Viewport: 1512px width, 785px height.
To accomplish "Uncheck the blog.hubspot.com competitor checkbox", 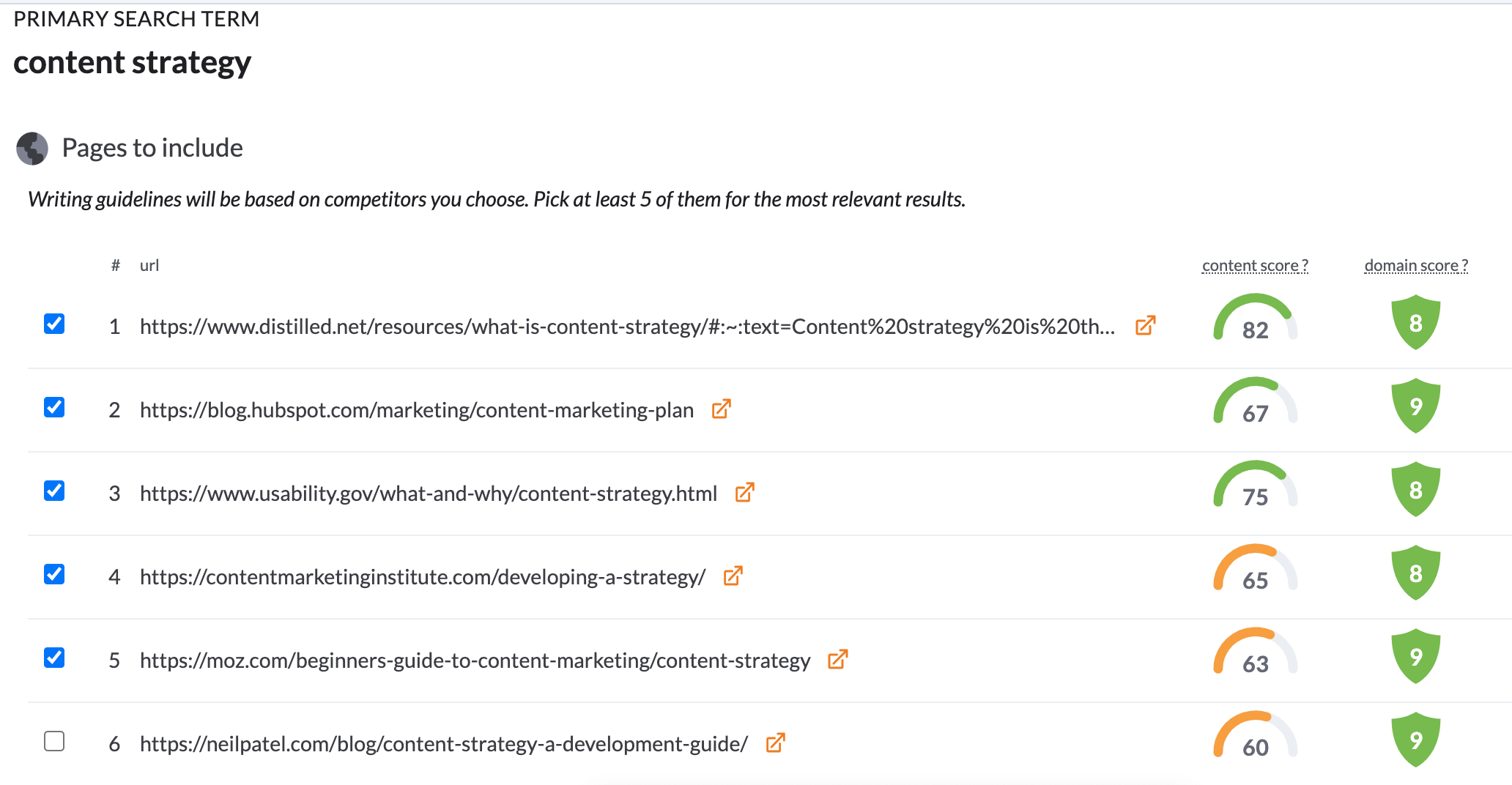I will [54, 407].
